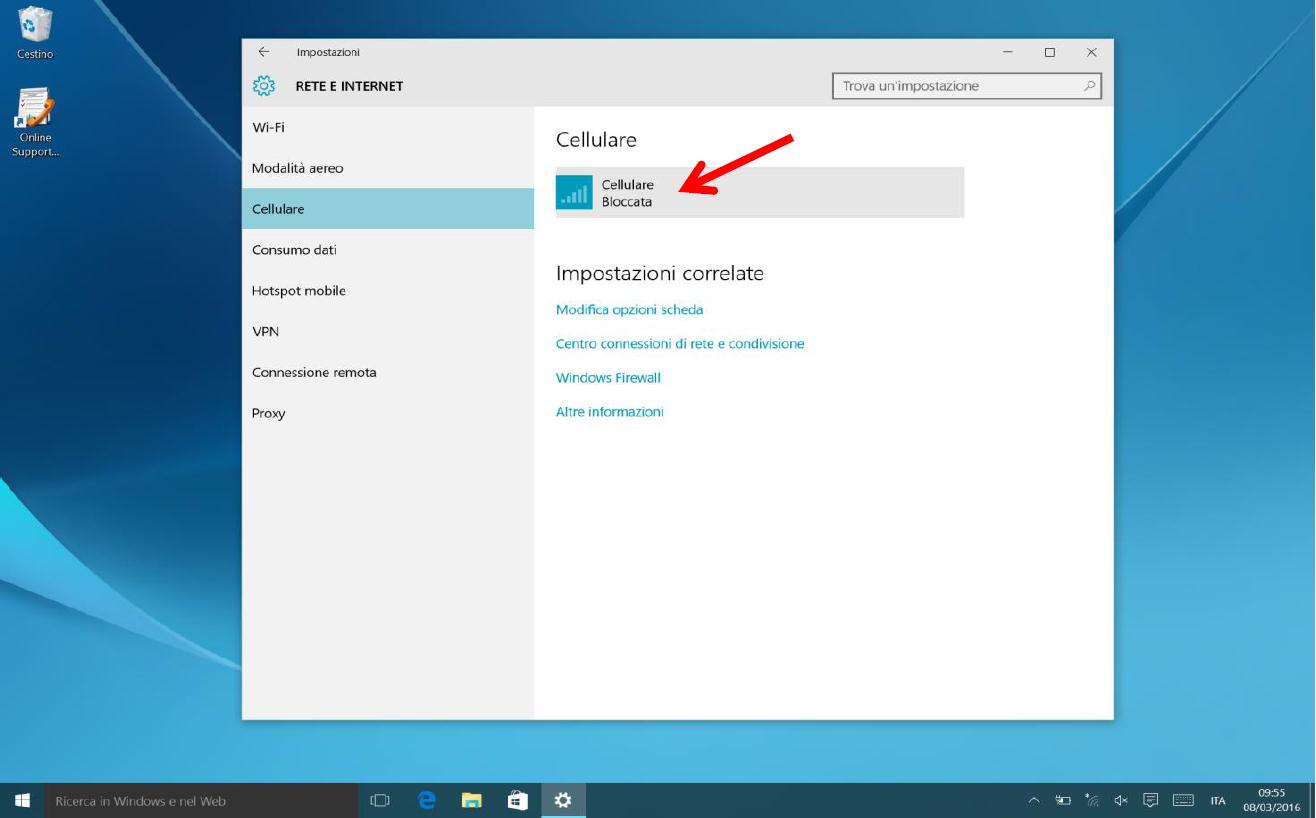Click the cellular signal bars icon
This screenshot has width=1316, height=818.
pos(574,192)
